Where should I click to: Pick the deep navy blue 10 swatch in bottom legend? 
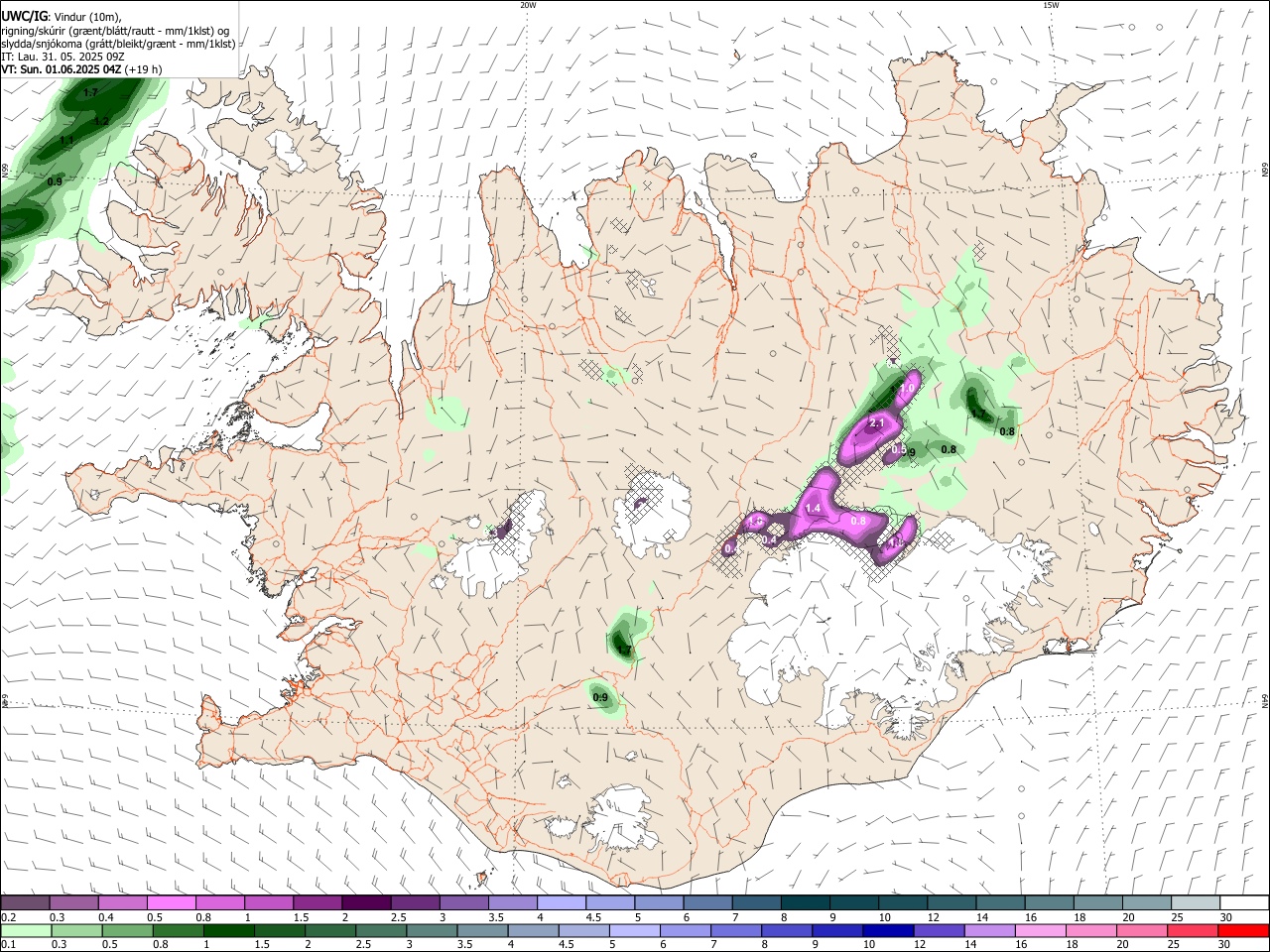(x=887, y=931)
